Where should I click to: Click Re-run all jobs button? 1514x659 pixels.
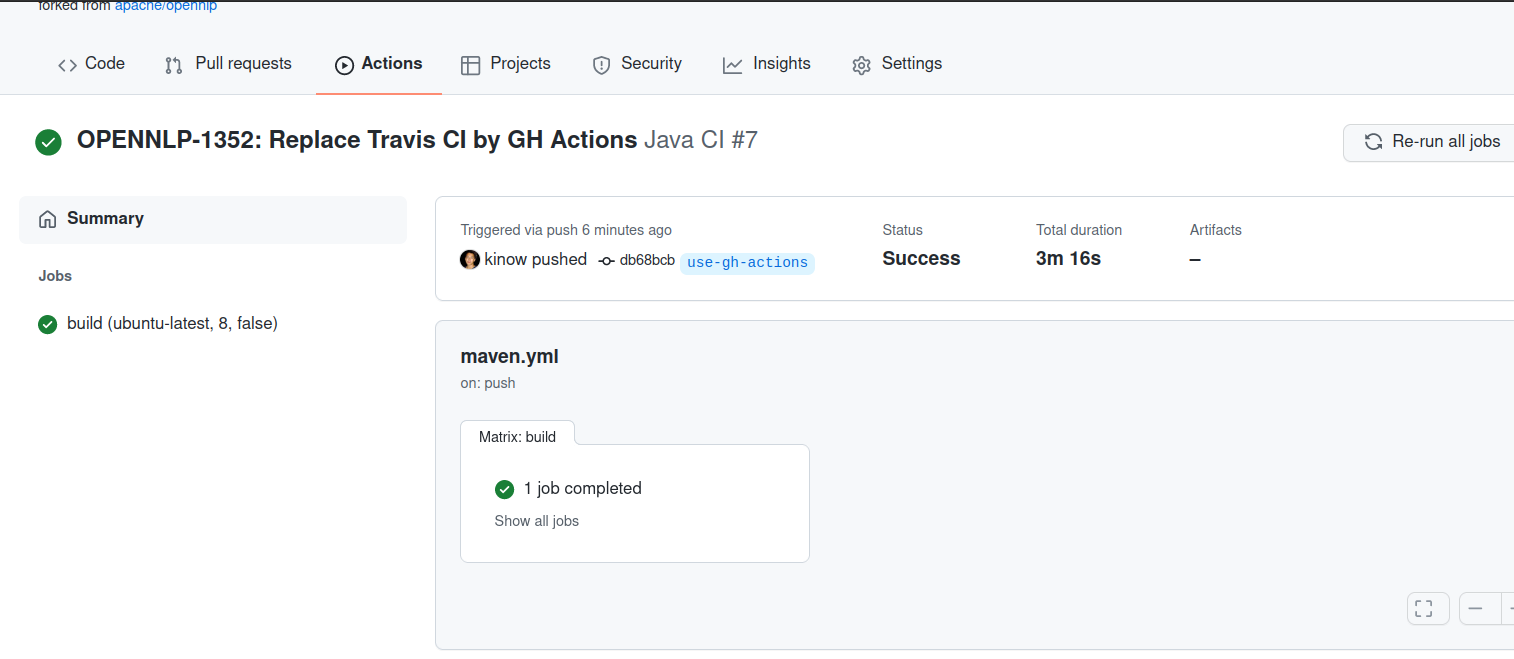tap(1429, 142)
